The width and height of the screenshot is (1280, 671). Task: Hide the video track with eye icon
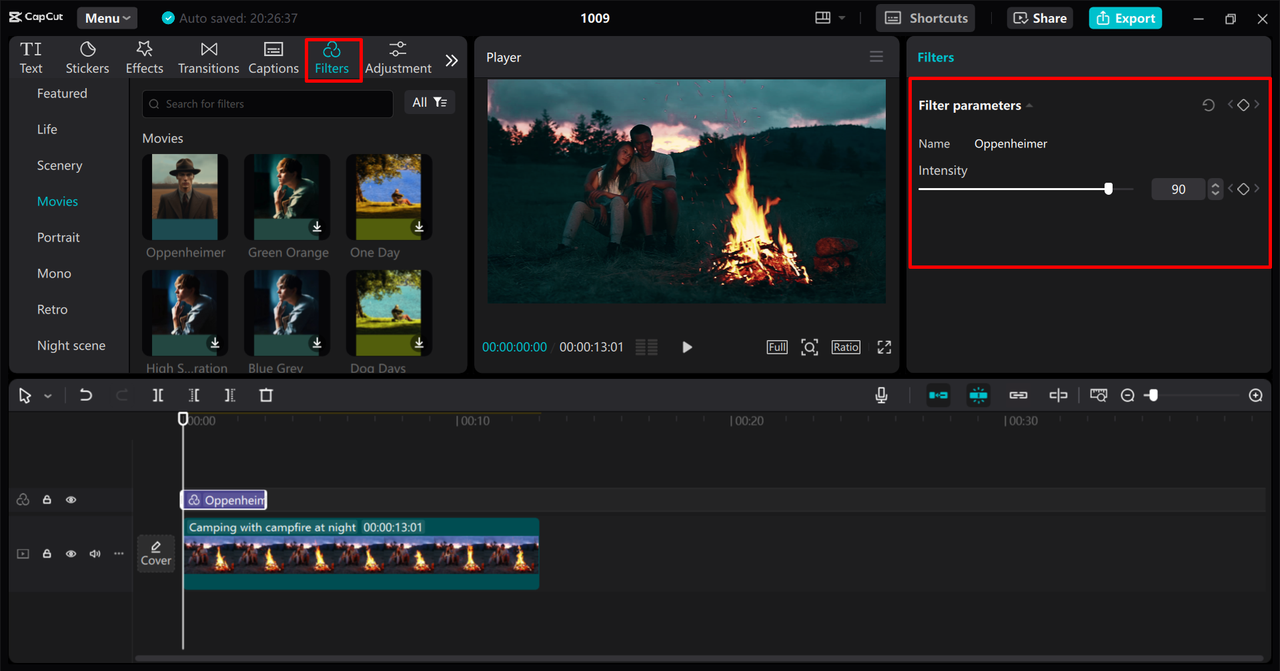click(x=71, y=553)
